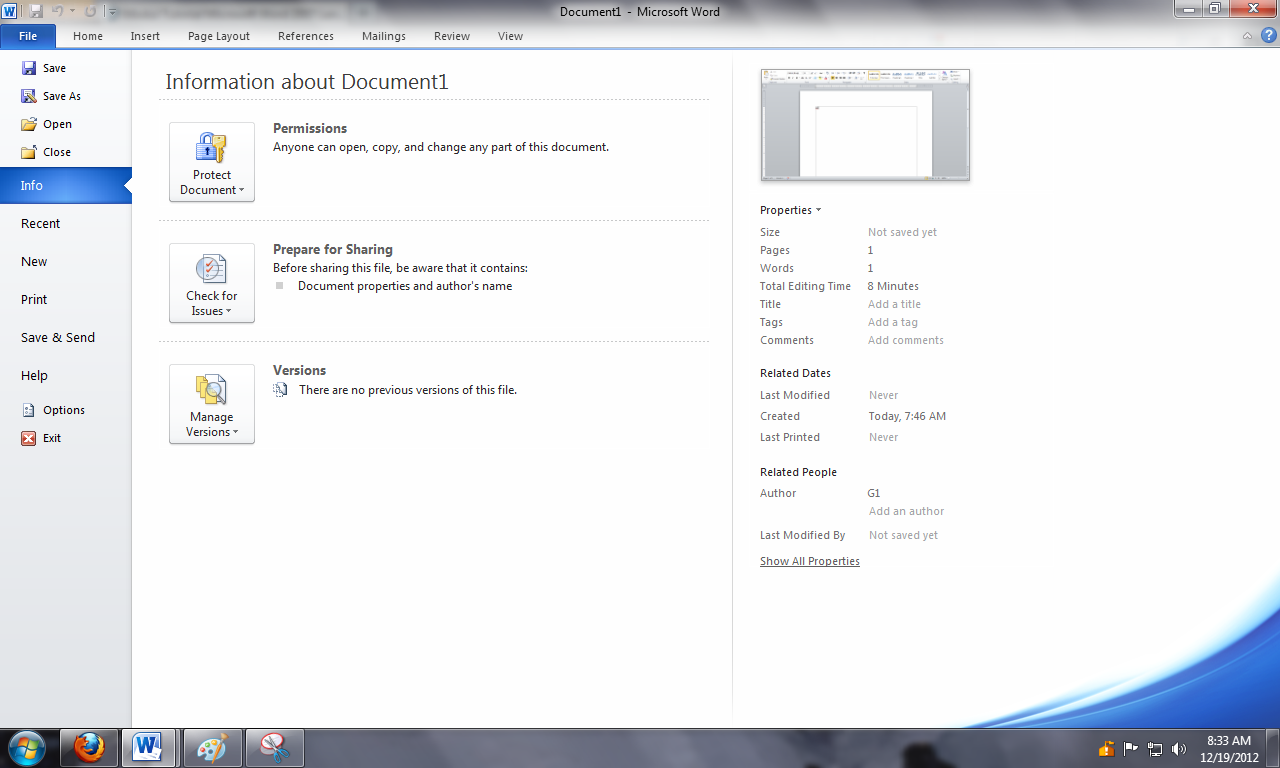Click the Show All Properties link
The width and height of the screenshot is (1280, 768).
tap(810, 561)
